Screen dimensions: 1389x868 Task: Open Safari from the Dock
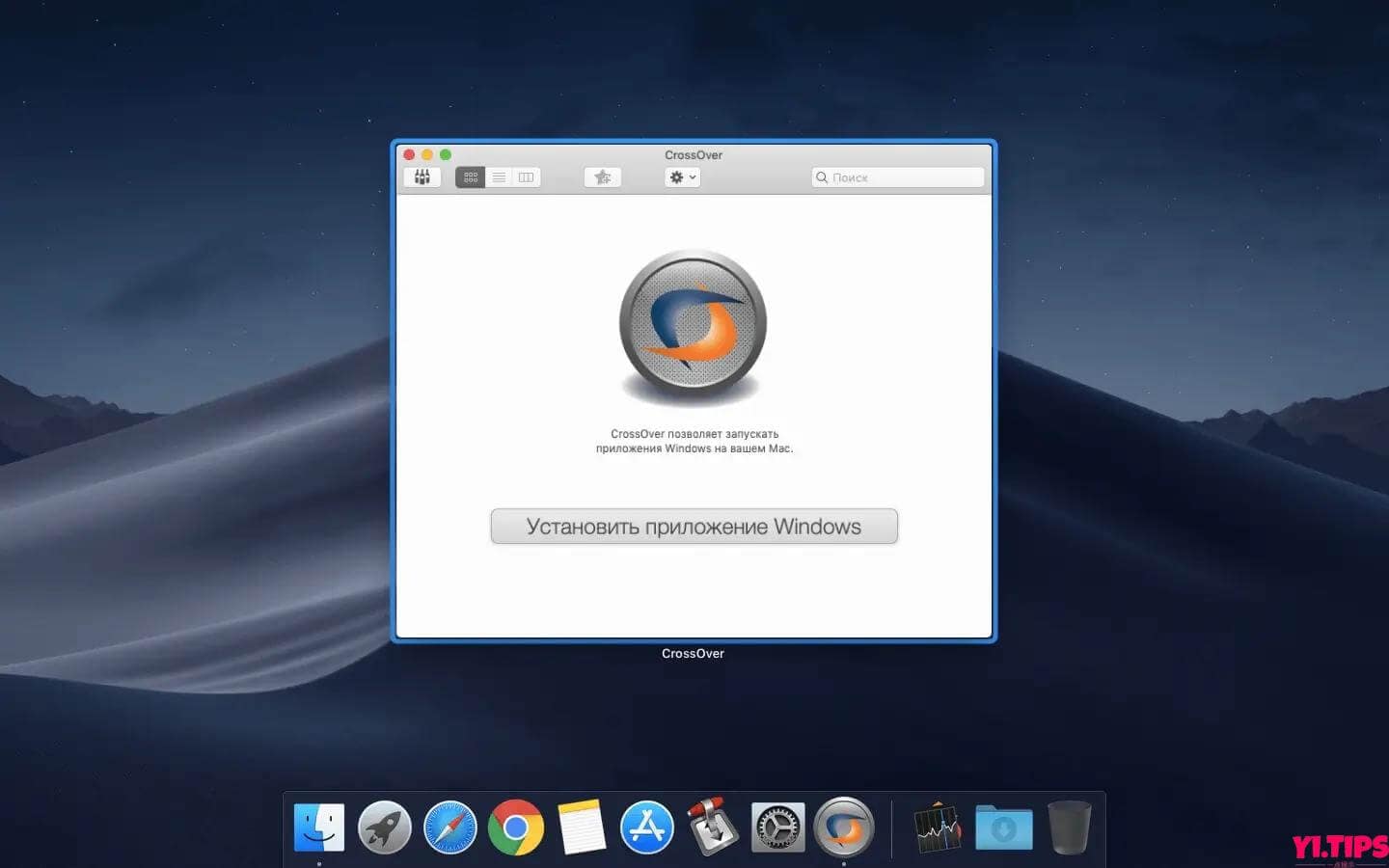point(450,827)
